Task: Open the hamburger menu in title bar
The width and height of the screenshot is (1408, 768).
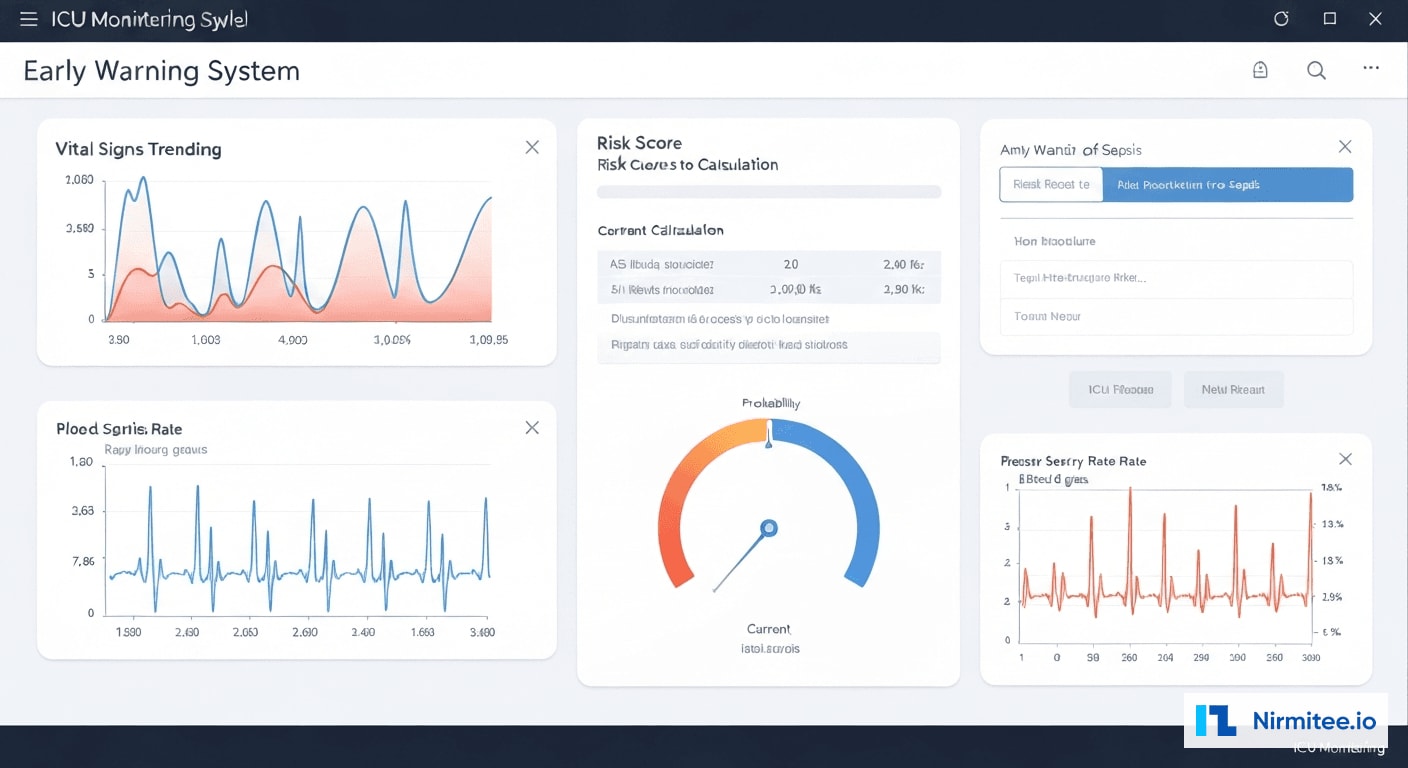Action: (28, 20)
